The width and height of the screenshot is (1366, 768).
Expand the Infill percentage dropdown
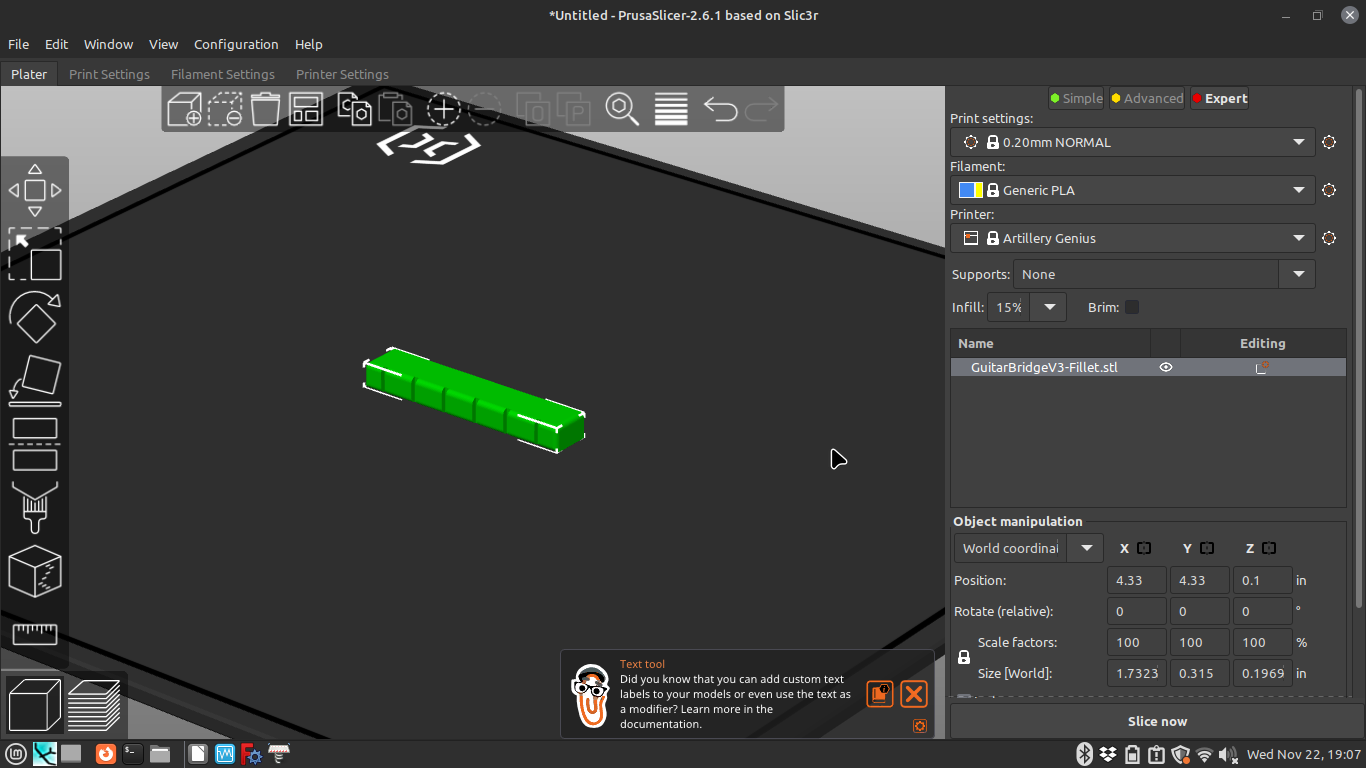click(x=1048, y=307)
